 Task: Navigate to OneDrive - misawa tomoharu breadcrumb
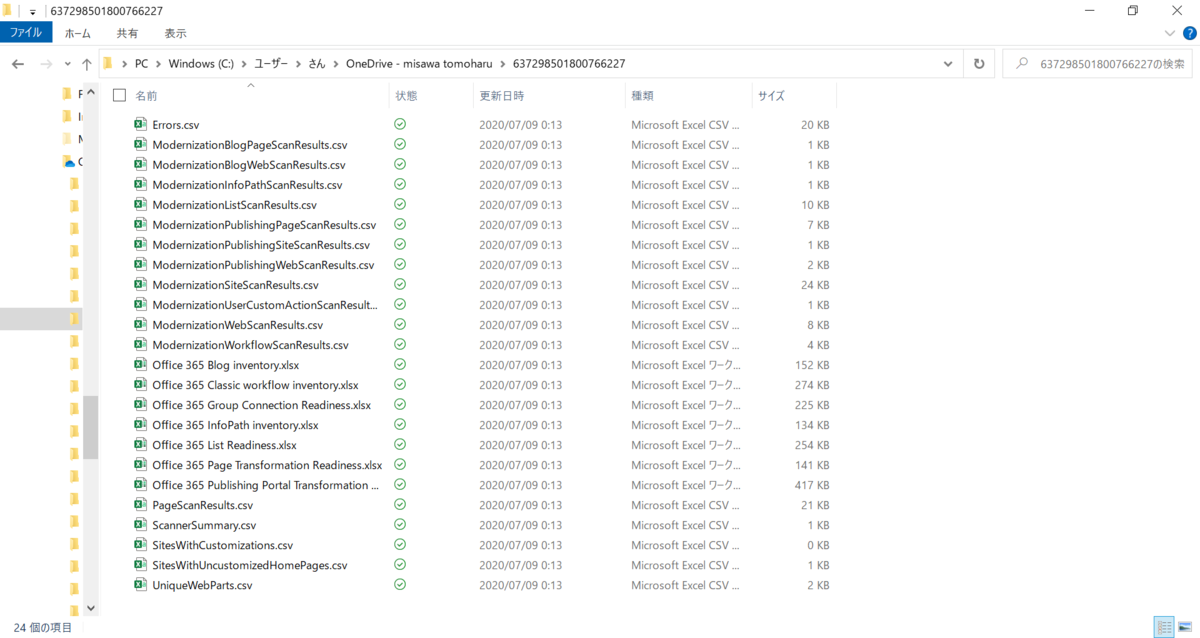coord(419,64)
